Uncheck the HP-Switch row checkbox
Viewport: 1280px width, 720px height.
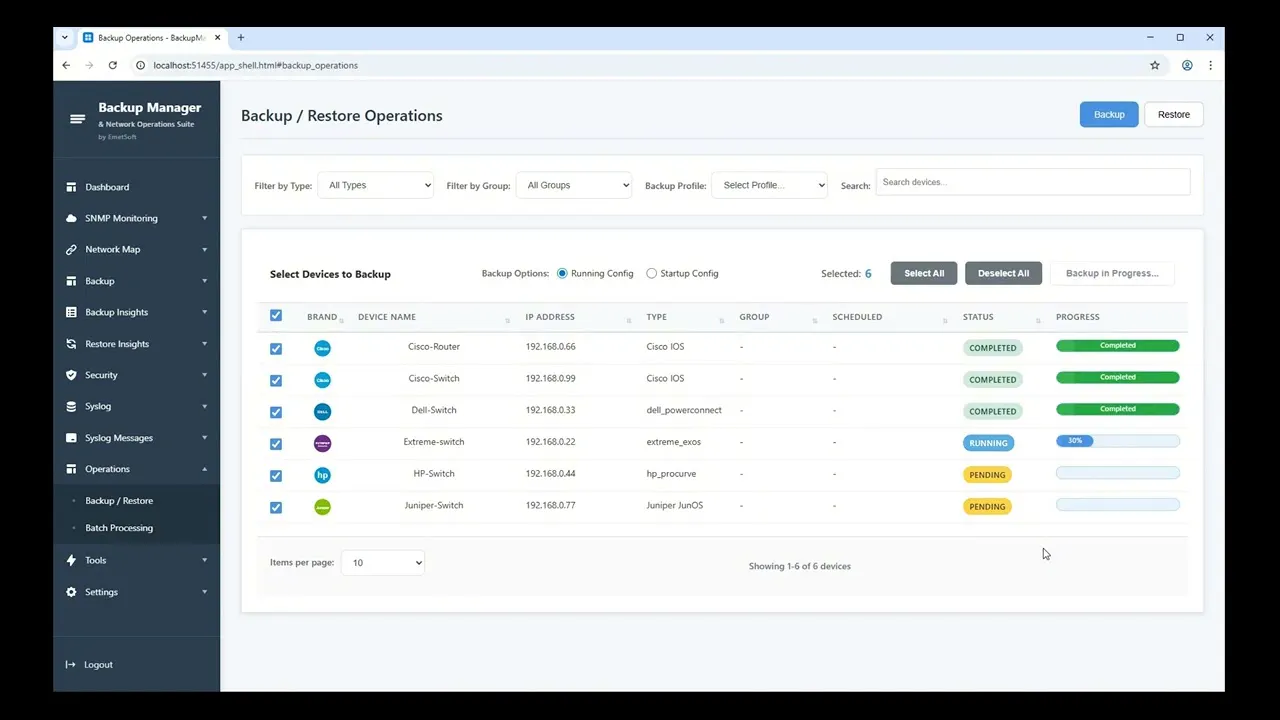point(276,476)
